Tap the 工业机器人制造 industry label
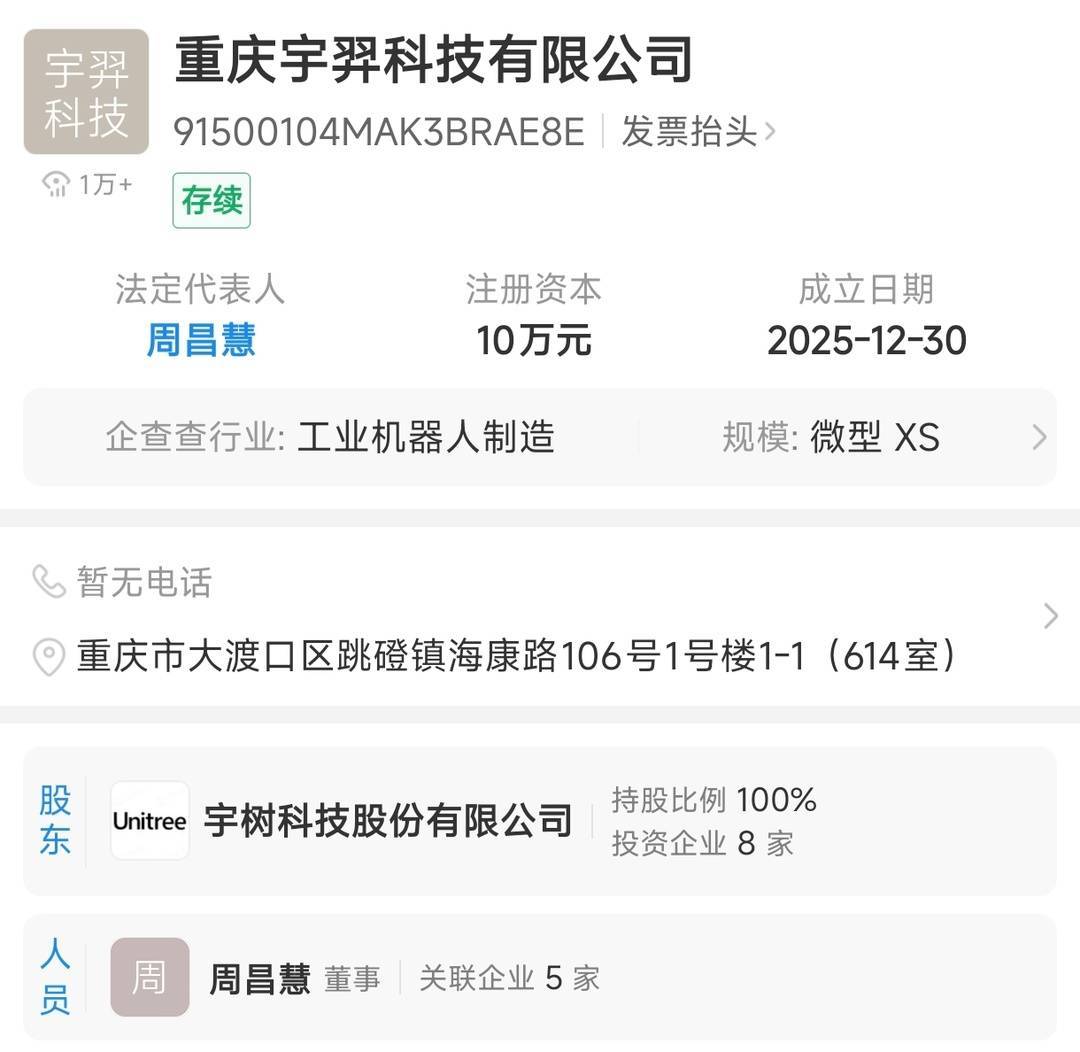Viewport: 1080px width, 1052px height. point(425,438)
